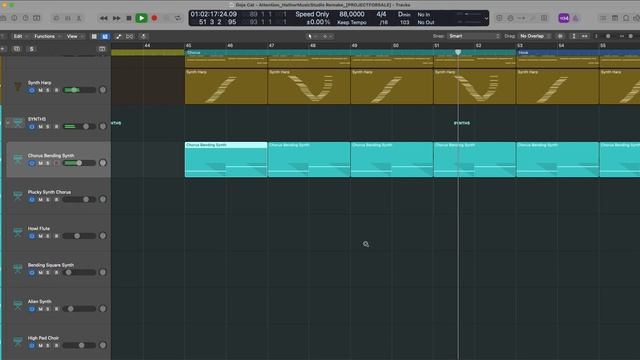This screenshot has height=360, width=640.
Task: Start recording with the red Record button
Action: (x=154, y=18)
